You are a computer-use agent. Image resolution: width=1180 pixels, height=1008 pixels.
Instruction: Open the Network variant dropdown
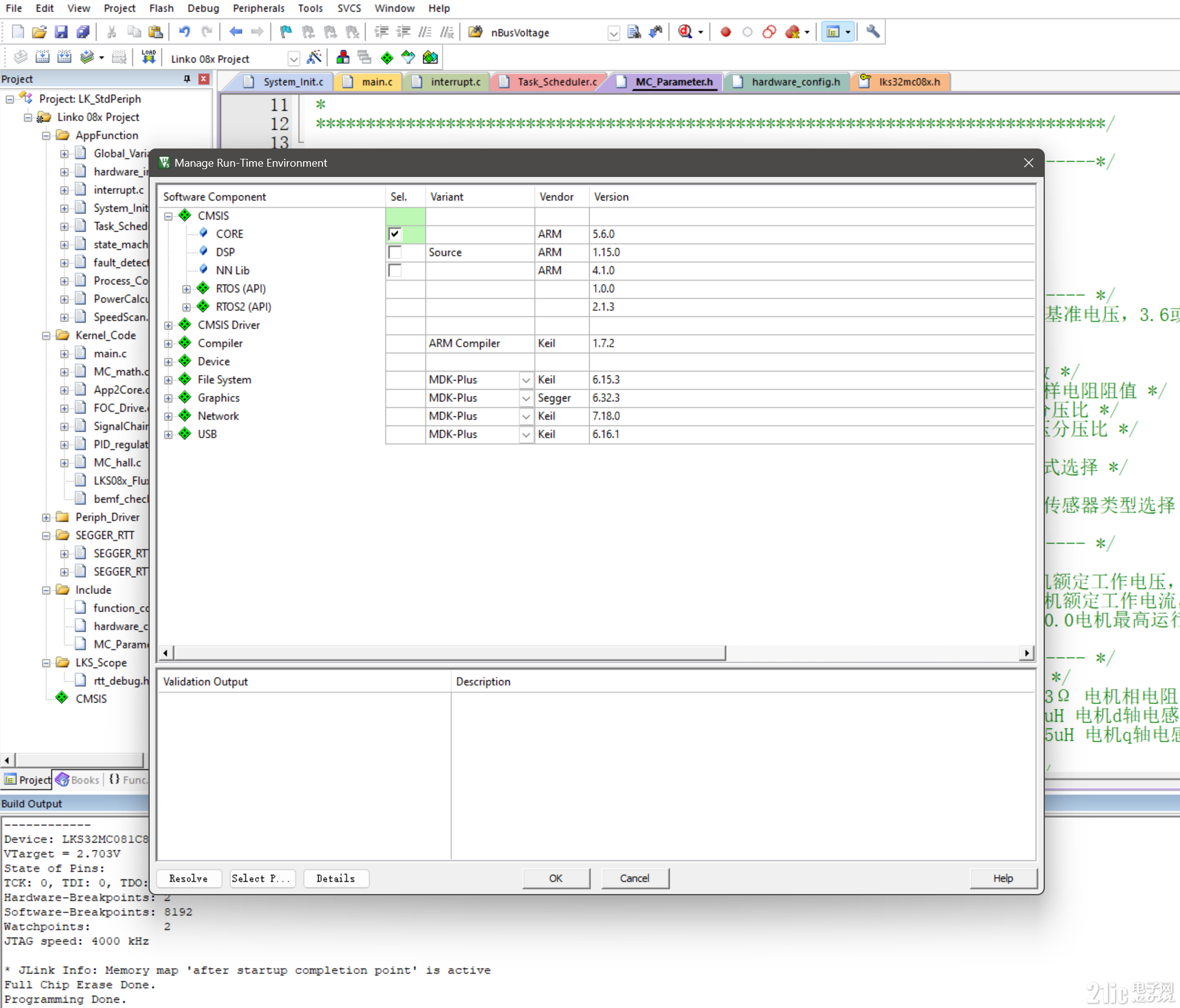[526, 416]
